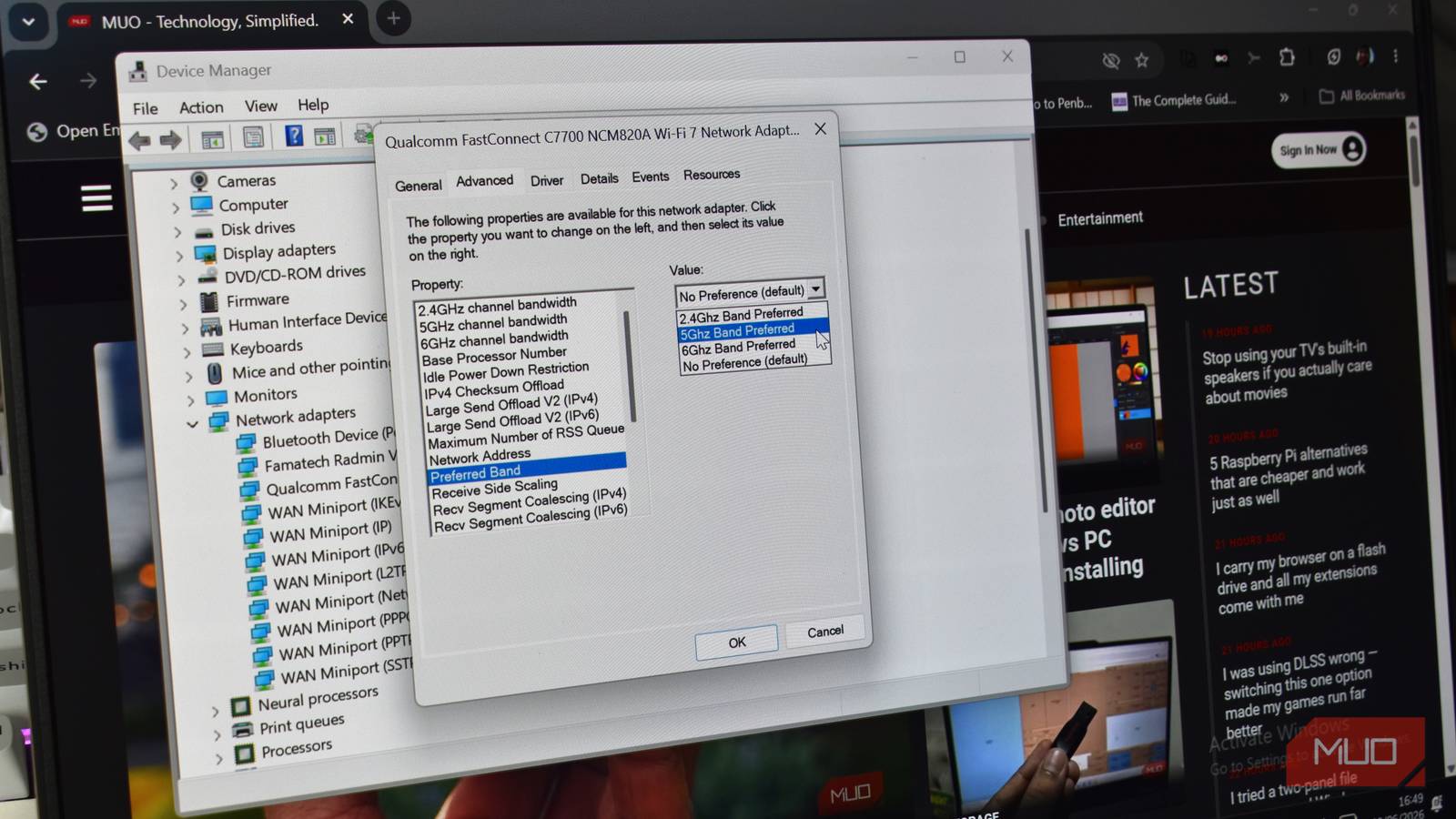Open Raspberry Pi alternatives article
1456x819 pixels.
point(1288,476)
